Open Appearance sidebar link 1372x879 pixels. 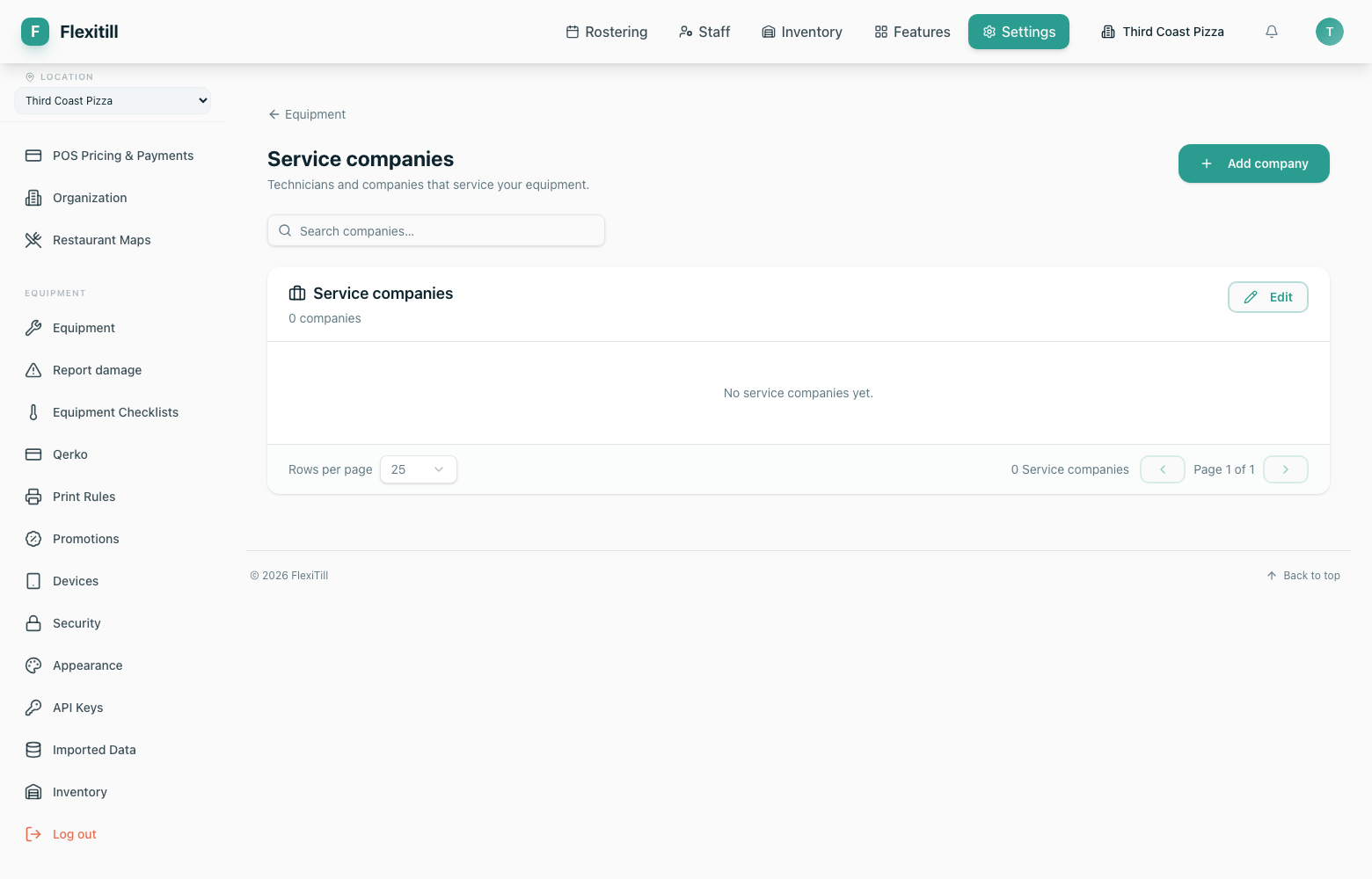(113, 665)
